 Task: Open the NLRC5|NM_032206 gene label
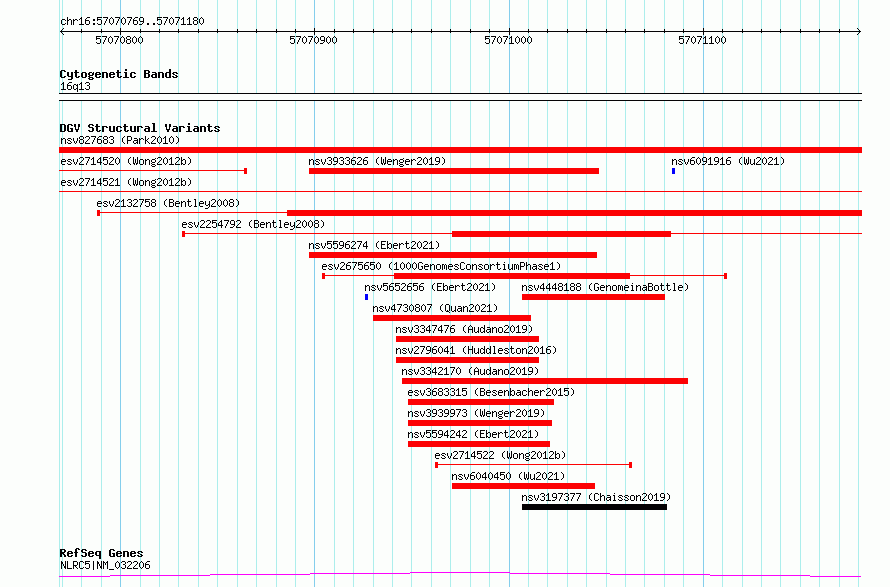[105, 565]
